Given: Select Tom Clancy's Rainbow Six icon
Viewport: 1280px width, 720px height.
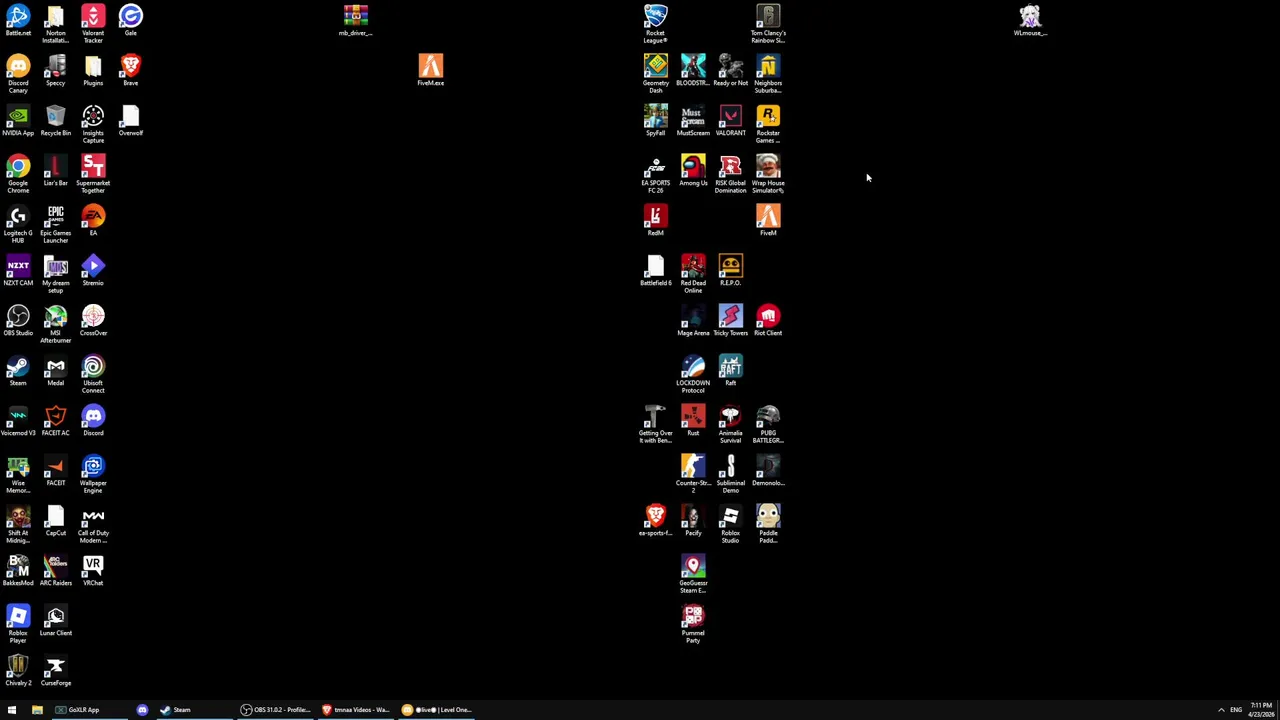Looking at the screenshot, I should (768, 24).
